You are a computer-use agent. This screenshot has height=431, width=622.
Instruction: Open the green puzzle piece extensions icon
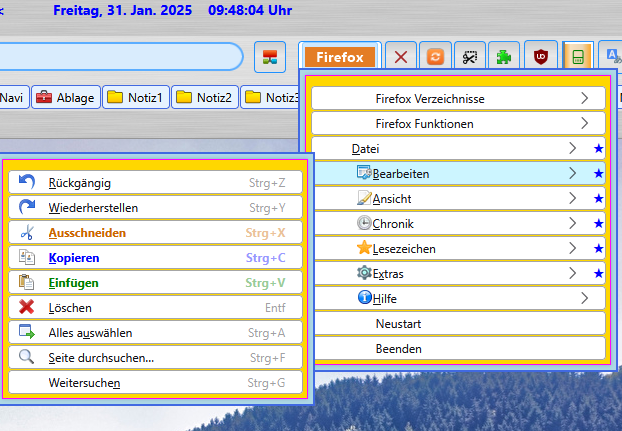click(x=505, y=56)
